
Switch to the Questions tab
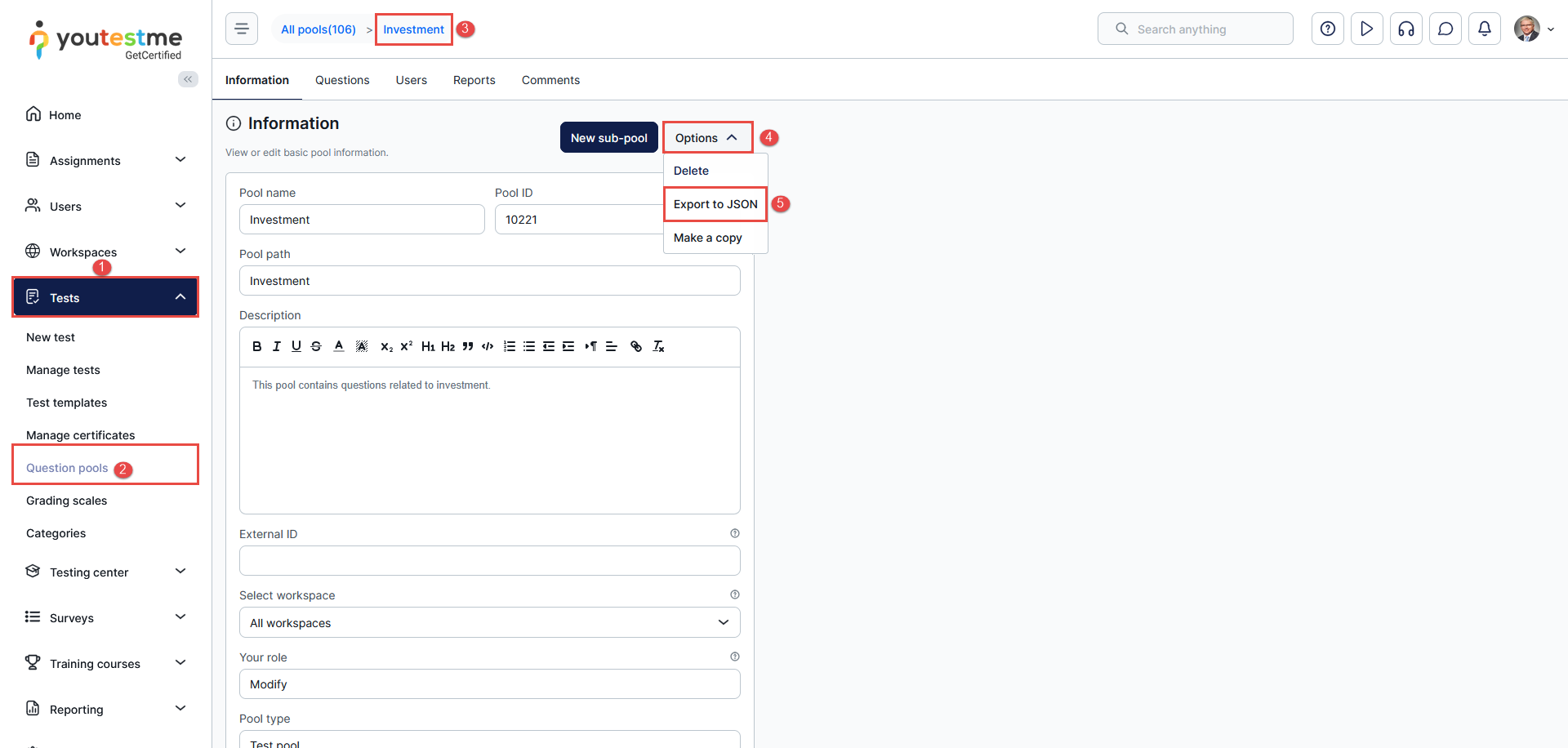coord(342,80)
